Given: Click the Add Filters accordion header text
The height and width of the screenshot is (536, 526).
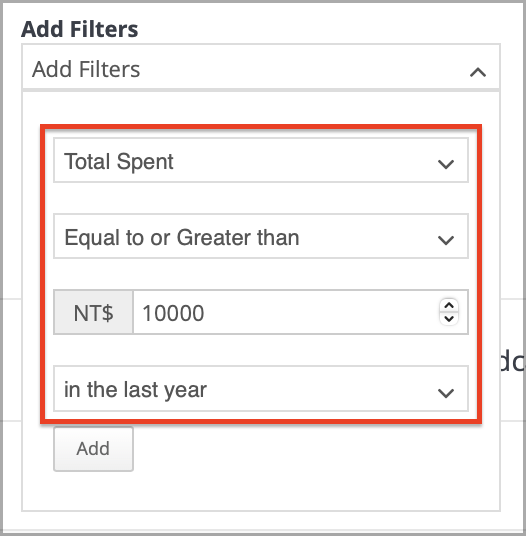Looking at the screenshot, I should tap(86, 69).
